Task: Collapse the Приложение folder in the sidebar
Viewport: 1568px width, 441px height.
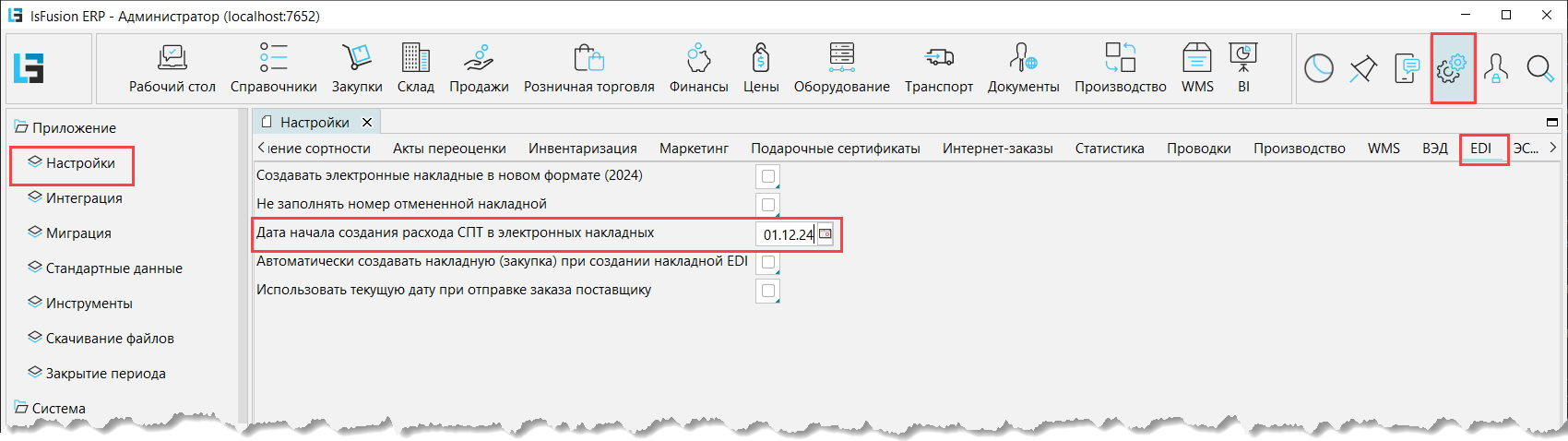Action: pos(20,128)
